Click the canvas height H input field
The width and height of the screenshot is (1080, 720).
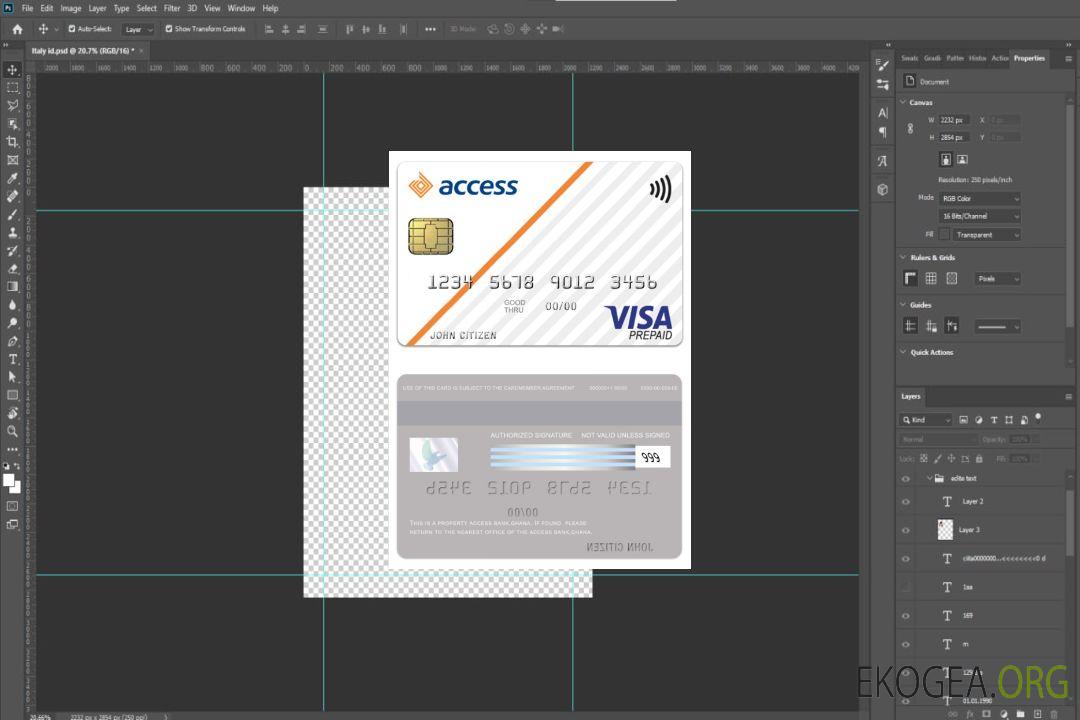[x=954, y=138]
